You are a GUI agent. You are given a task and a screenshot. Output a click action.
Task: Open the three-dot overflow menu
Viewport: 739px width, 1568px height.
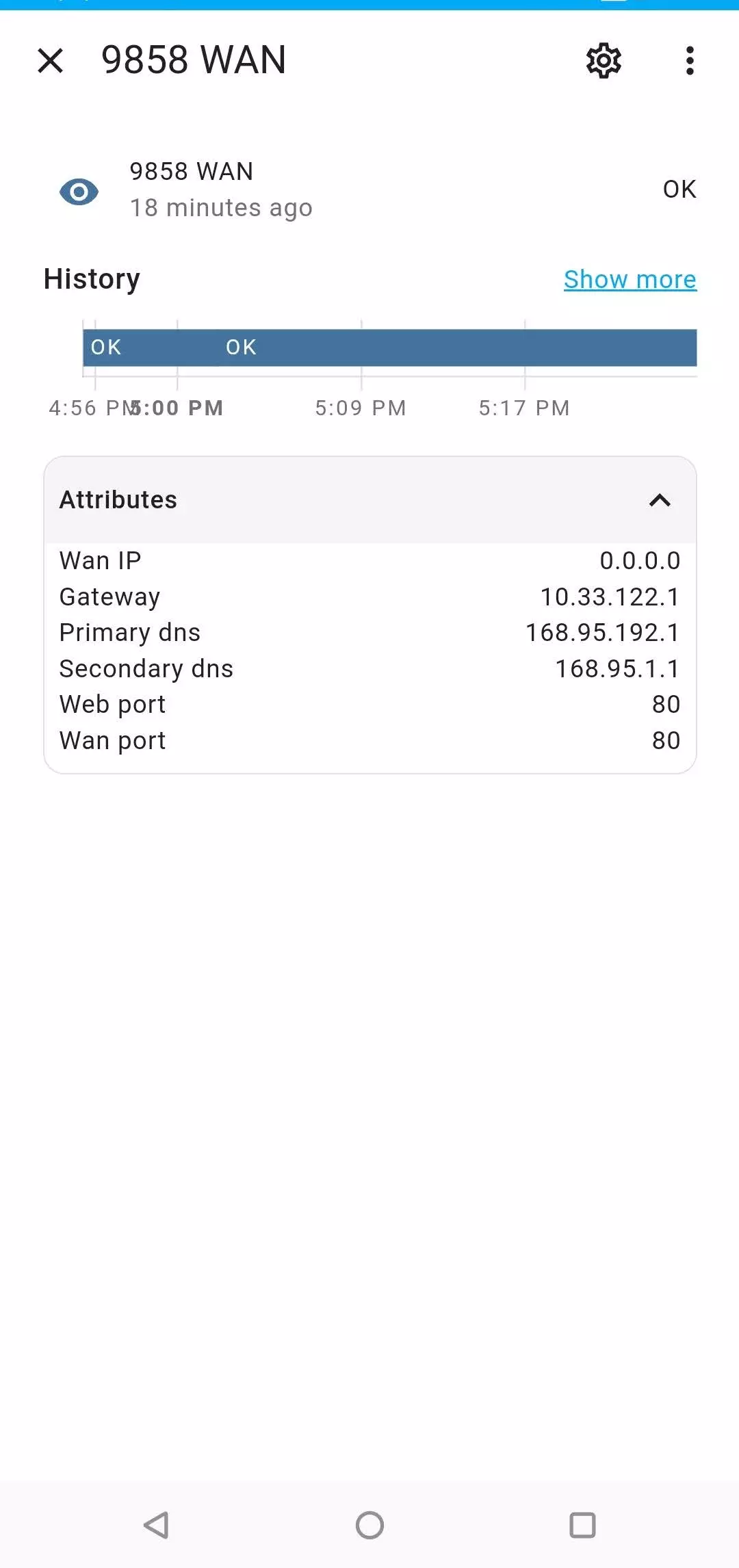tap(690, 60)
